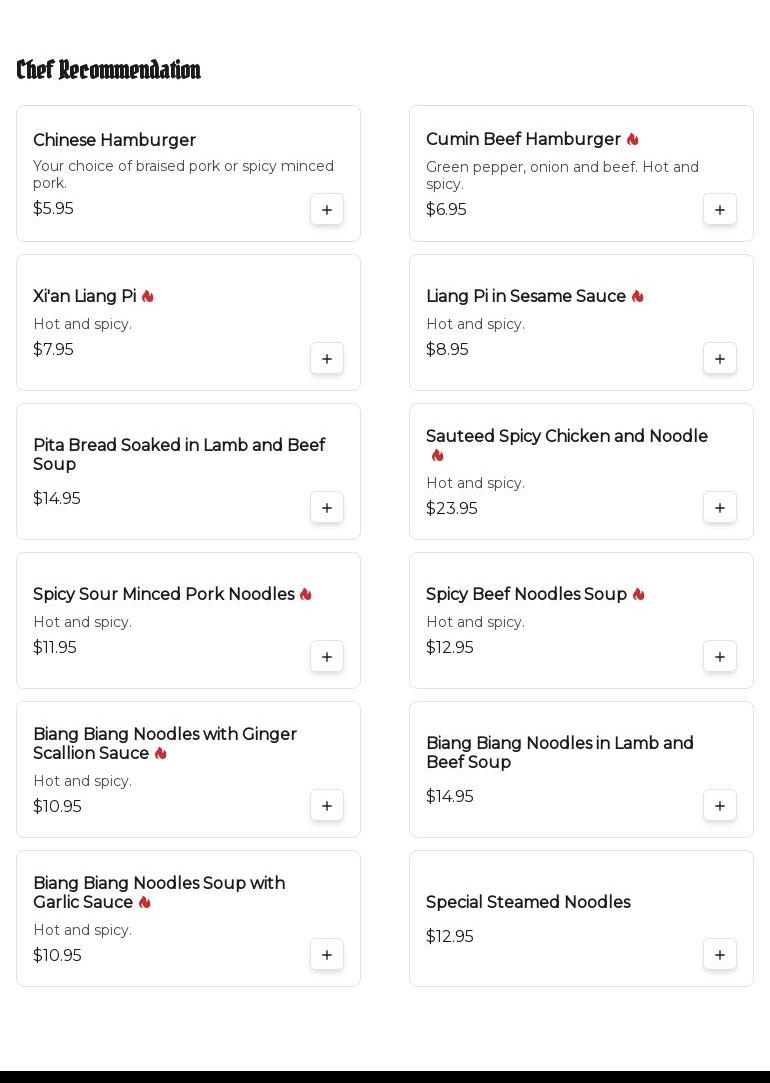770x1083 pixels.
Task: Add Sauteed Spicy Chicken and Noodle
Action: [x=720, y=508]
